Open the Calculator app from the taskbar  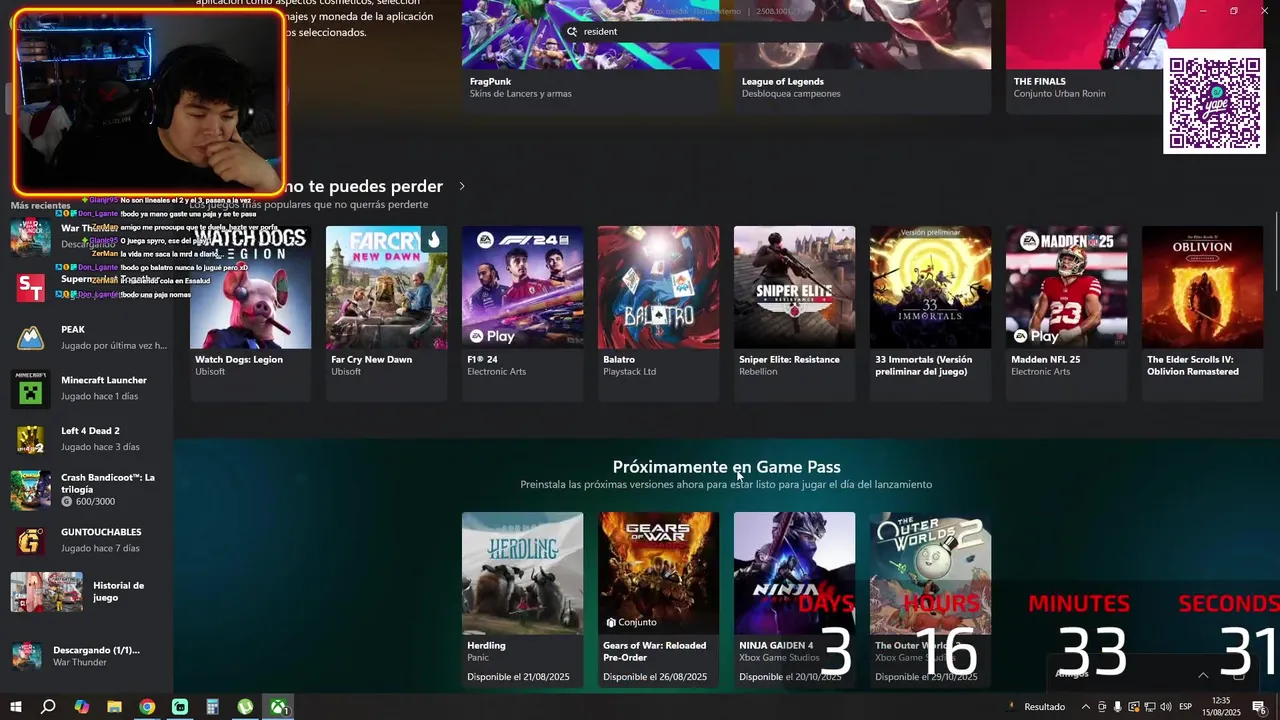tap(212, 707)
